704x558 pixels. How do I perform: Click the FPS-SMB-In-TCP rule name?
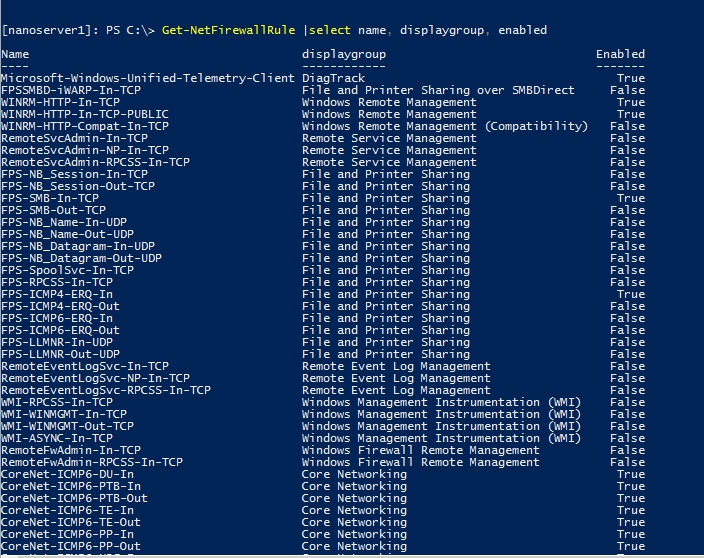(x=50, y=198)
